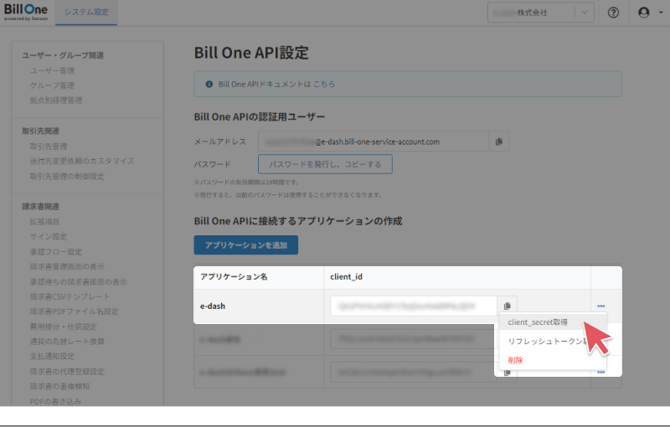Open サイン設定 in the sidebar
Viewport: 670px width, 427px height.
(49, 237)
